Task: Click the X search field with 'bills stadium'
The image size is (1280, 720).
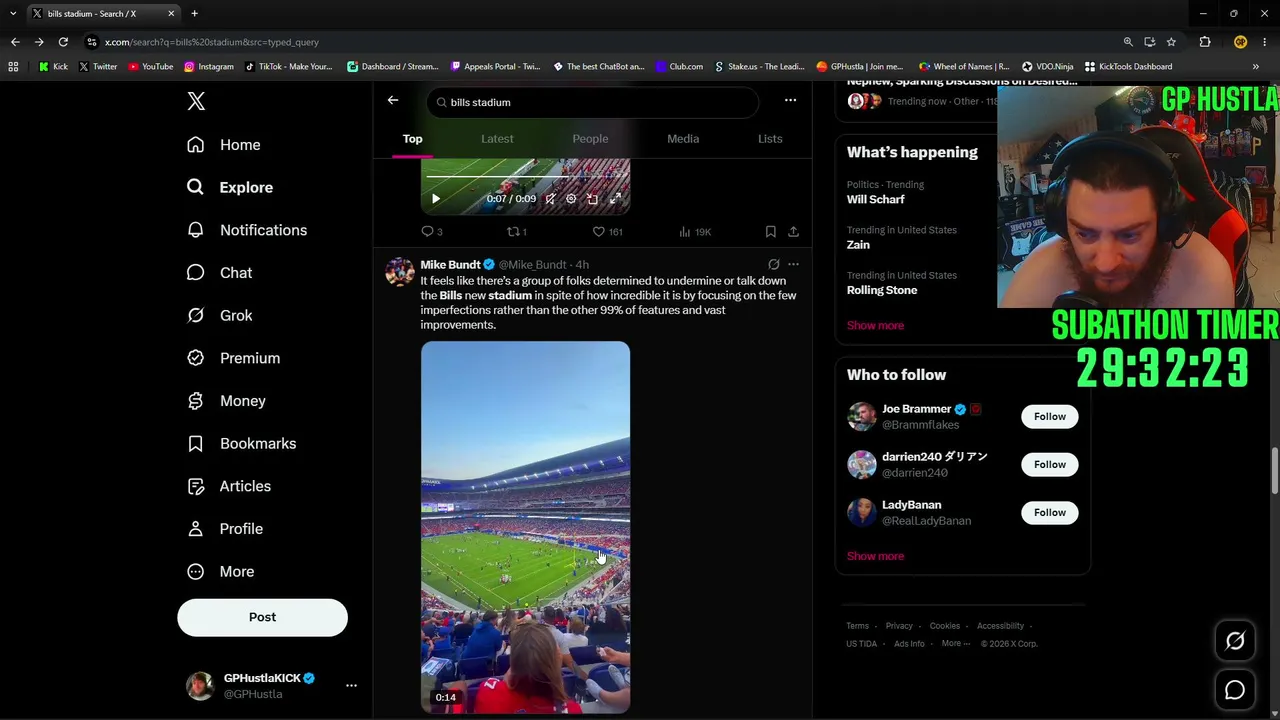Action: [x=594, y=102]
